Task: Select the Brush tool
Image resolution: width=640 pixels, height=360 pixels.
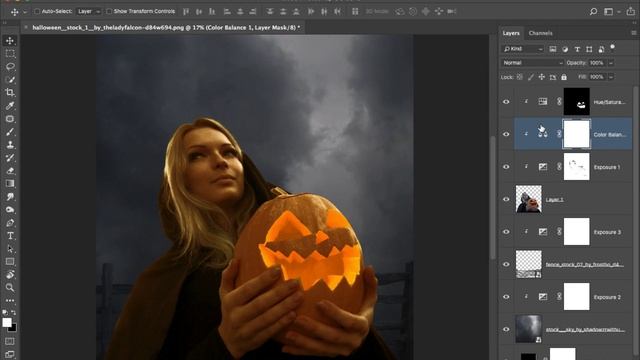Action: point(10,132)
